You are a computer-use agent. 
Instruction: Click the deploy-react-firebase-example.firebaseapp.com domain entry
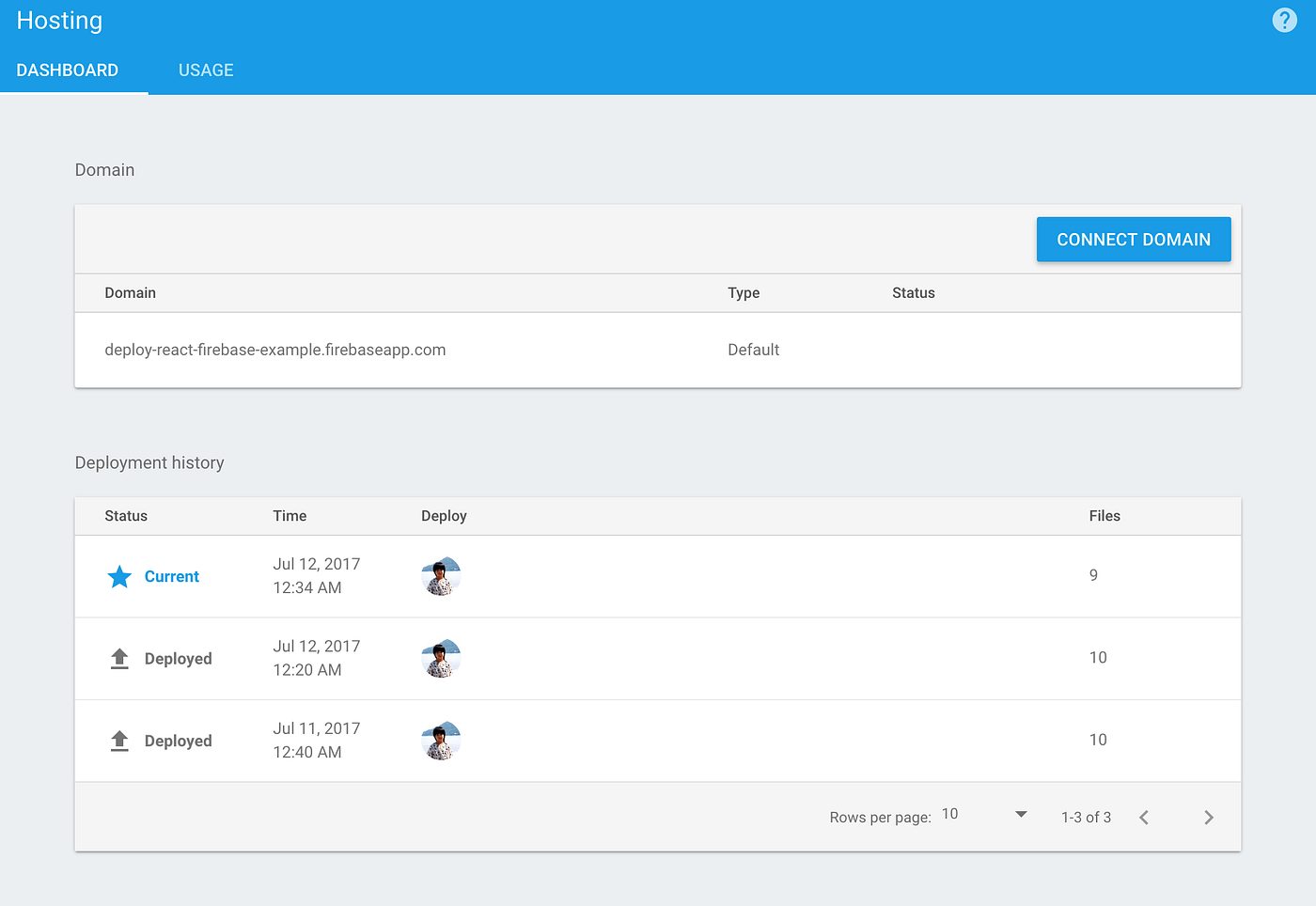click(274, 349)
